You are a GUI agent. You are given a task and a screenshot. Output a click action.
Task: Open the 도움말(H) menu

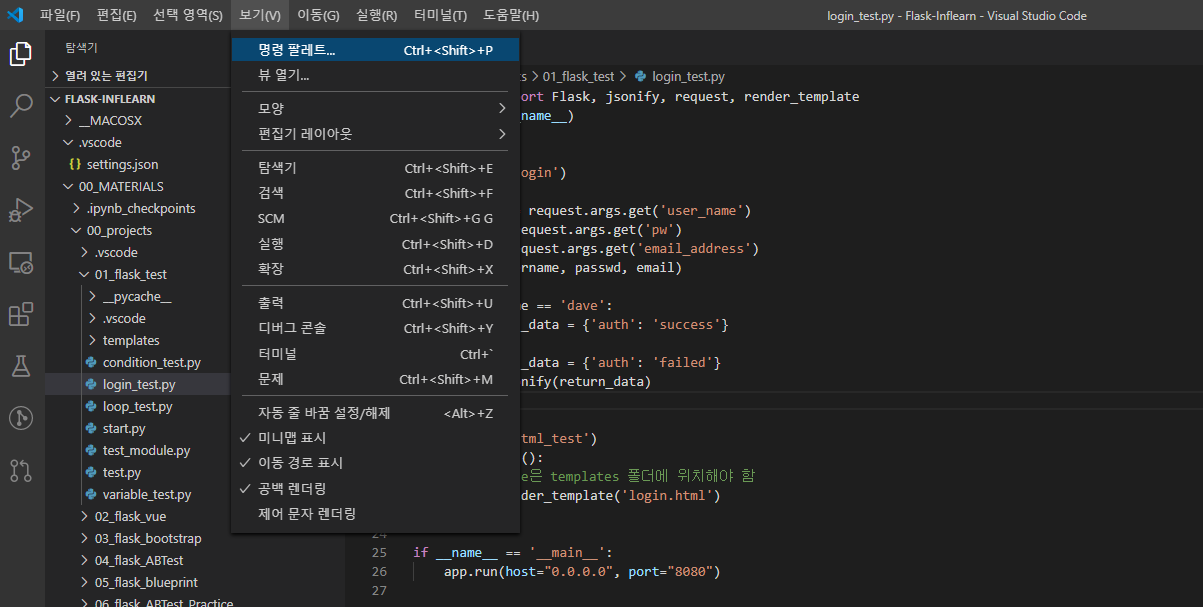click(x=511, y=15)
